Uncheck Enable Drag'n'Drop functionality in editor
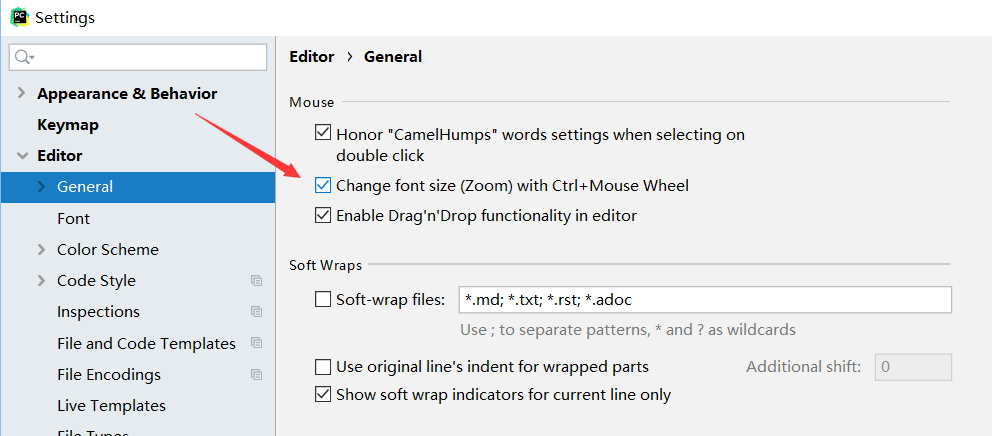The width and height of the screenshot is (992, 436). point(323,216)
